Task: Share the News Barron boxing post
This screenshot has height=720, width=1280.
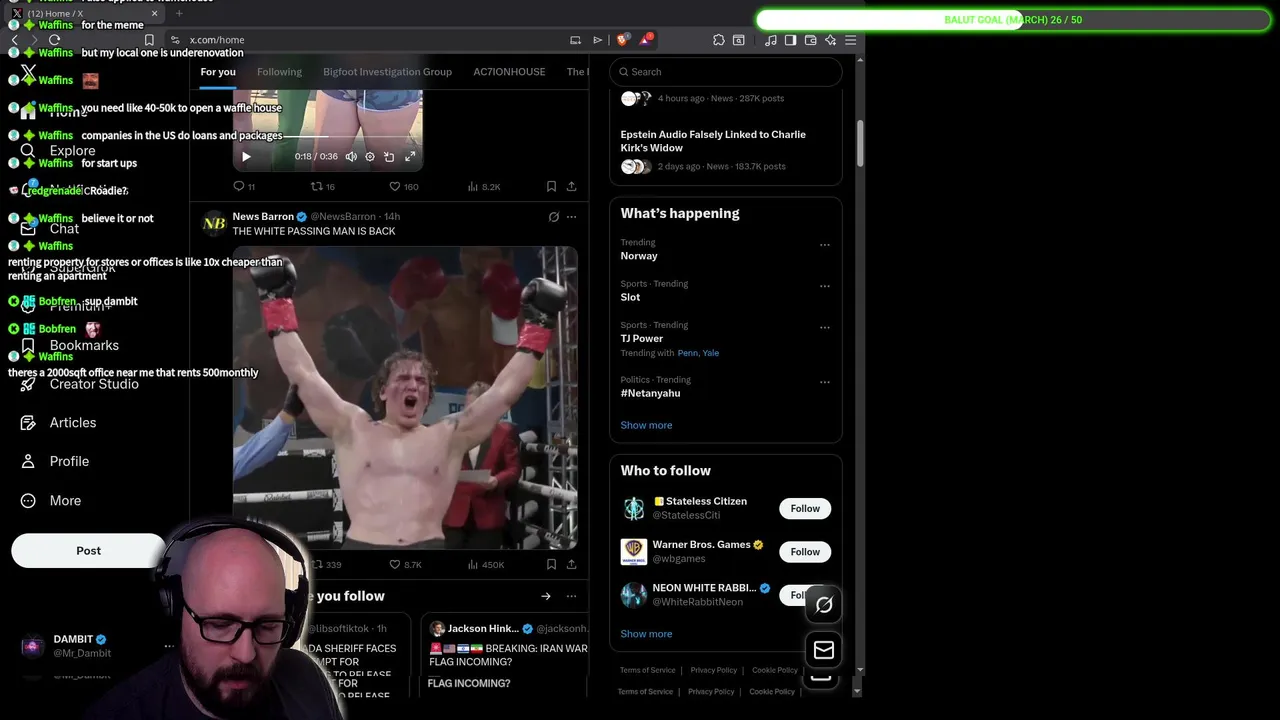Action: [571, 564]
